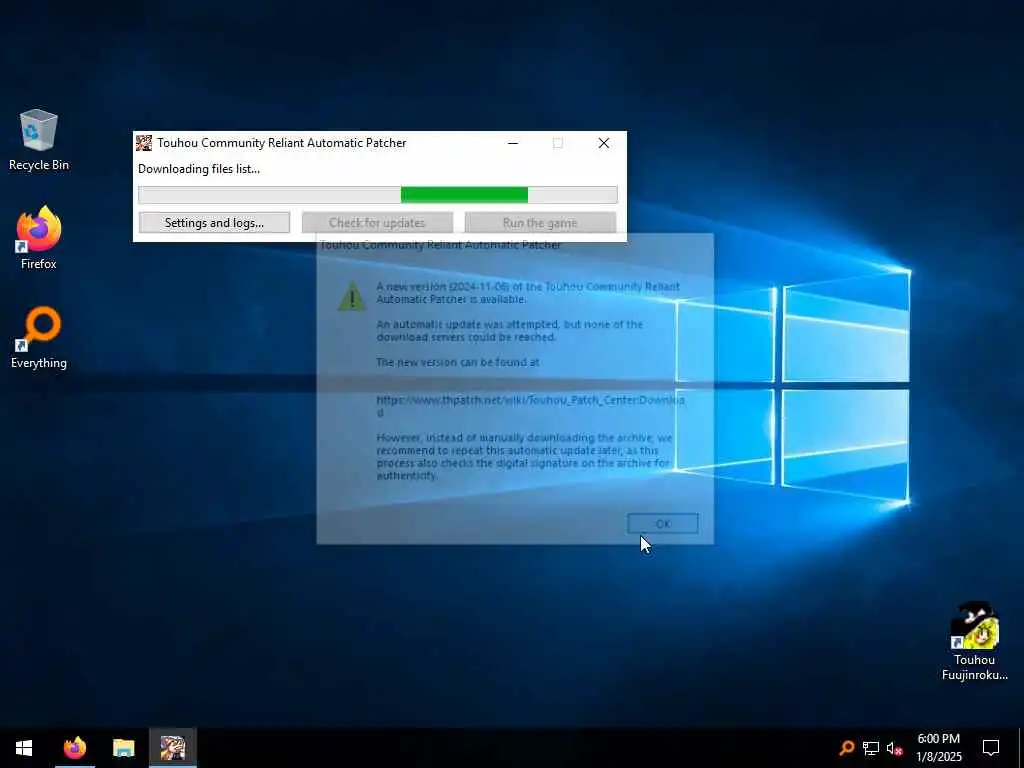Click the 'Downloading files list...' status text

click(199, 168)
